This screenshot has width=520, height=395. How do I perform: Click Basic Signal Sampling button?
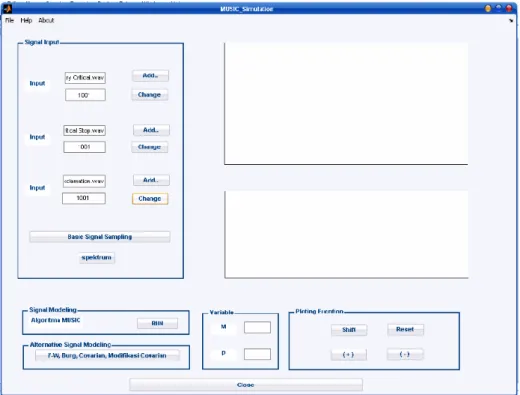point(100,237)
